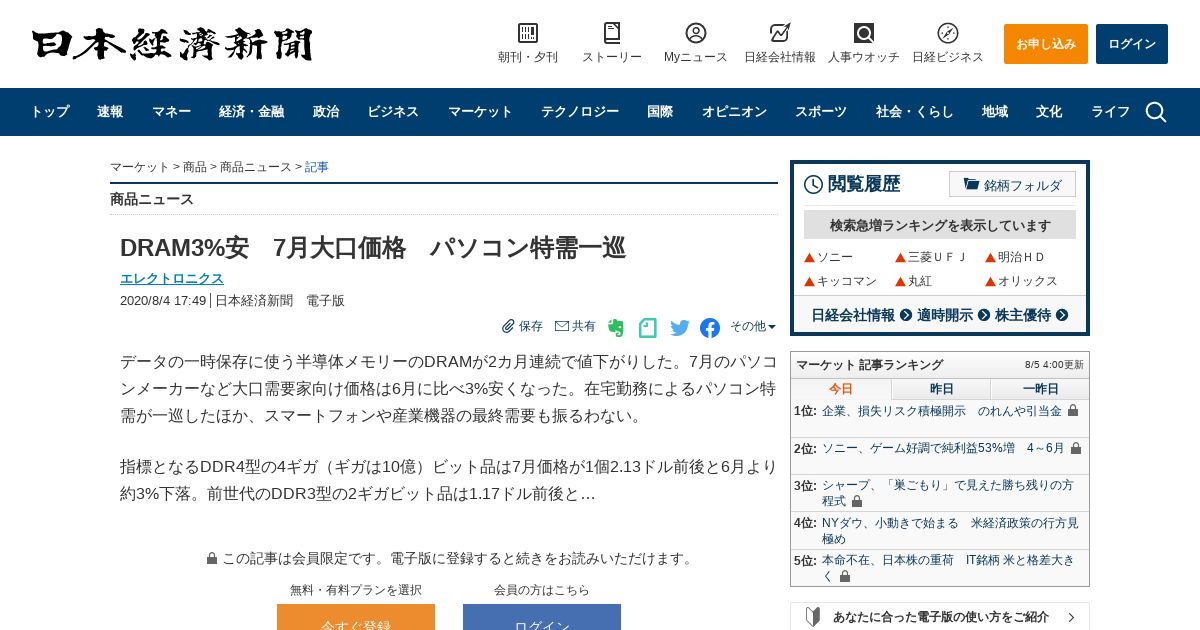Open 文化 navigation item
The height and width of the screenshot is (630, 1200).
(x=1049, y=112)
